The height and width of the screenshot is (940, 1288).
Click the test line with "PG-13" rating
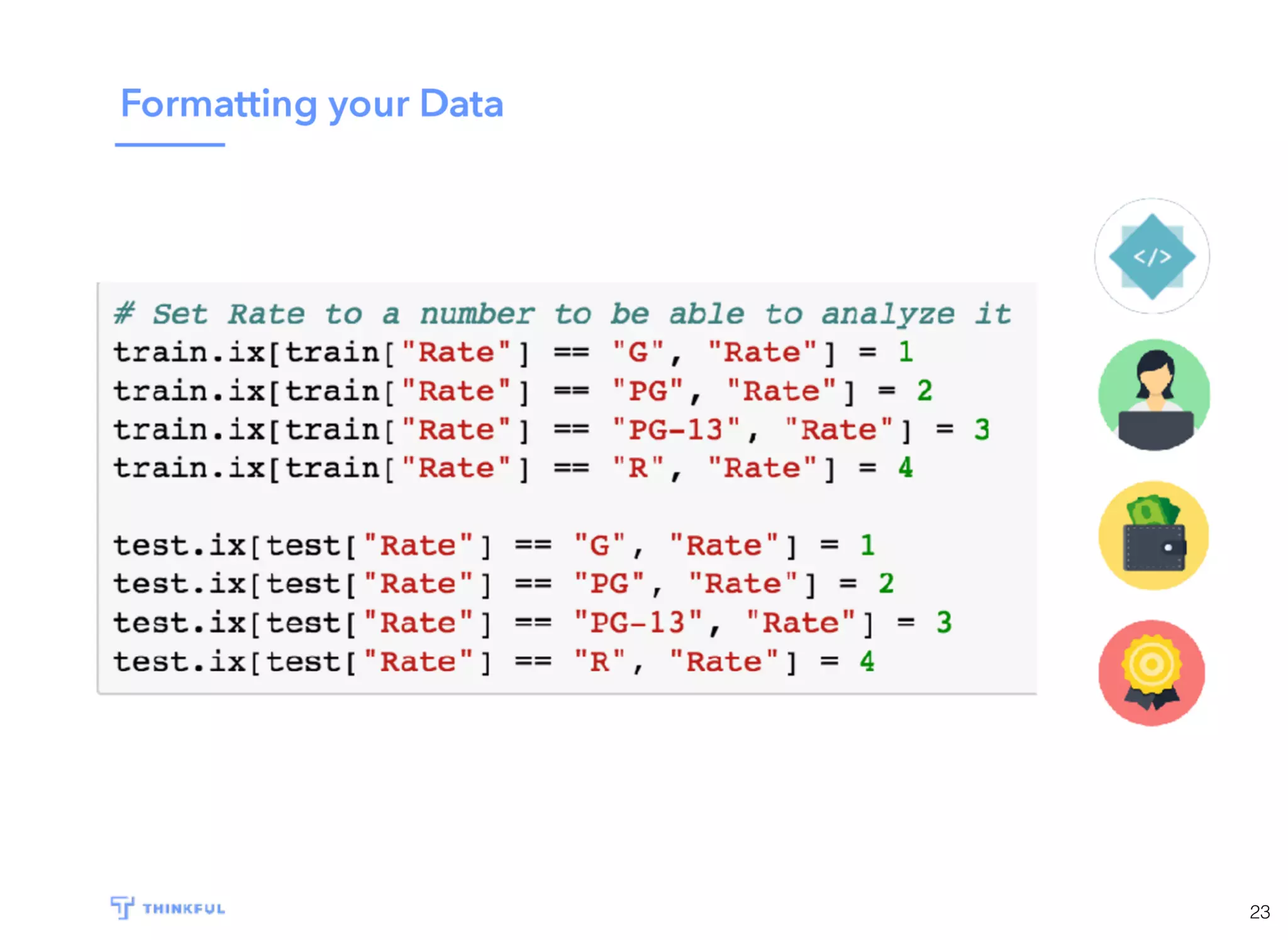532,623
